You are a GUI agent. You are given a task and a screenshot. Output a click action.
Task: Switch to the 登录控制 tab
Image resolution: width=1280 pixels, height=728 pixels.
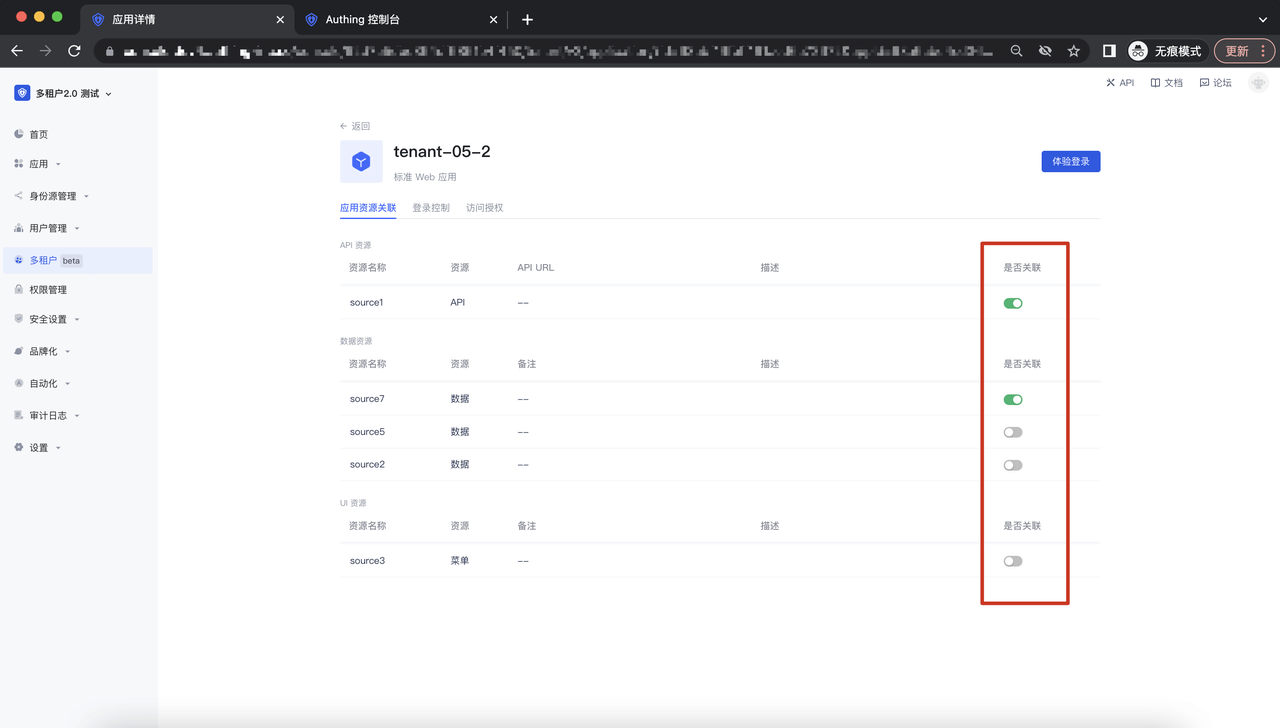(431, 208)
